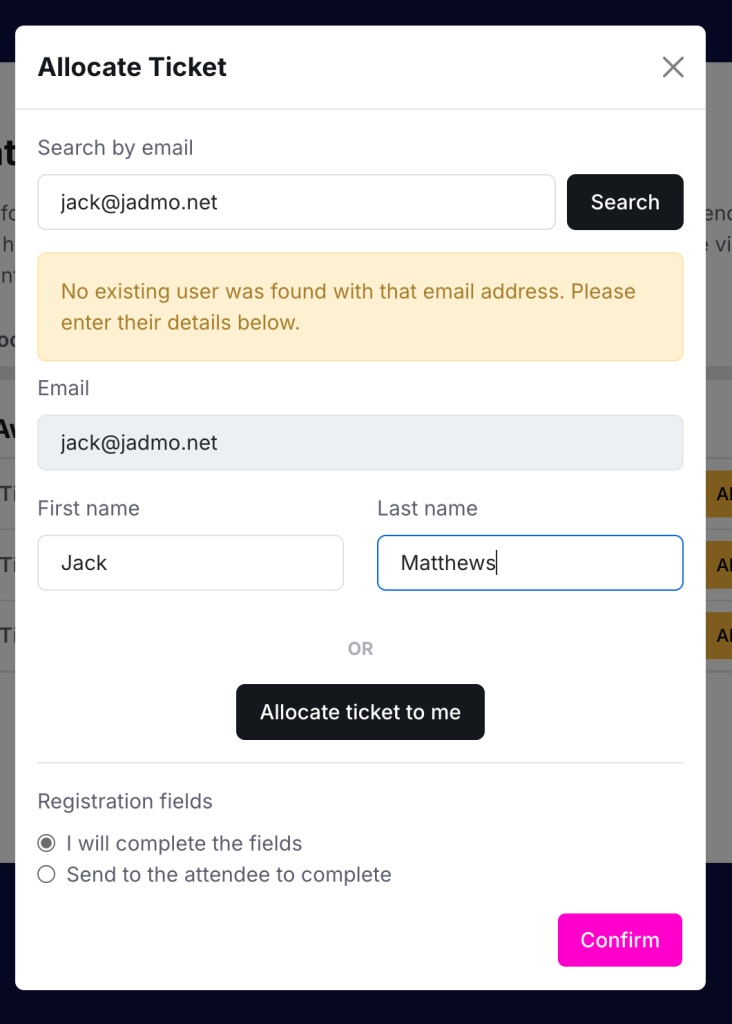Select "I will complete the fields" radio
The width and height of the screenshot is (732, 1024).
pos(46,843)
